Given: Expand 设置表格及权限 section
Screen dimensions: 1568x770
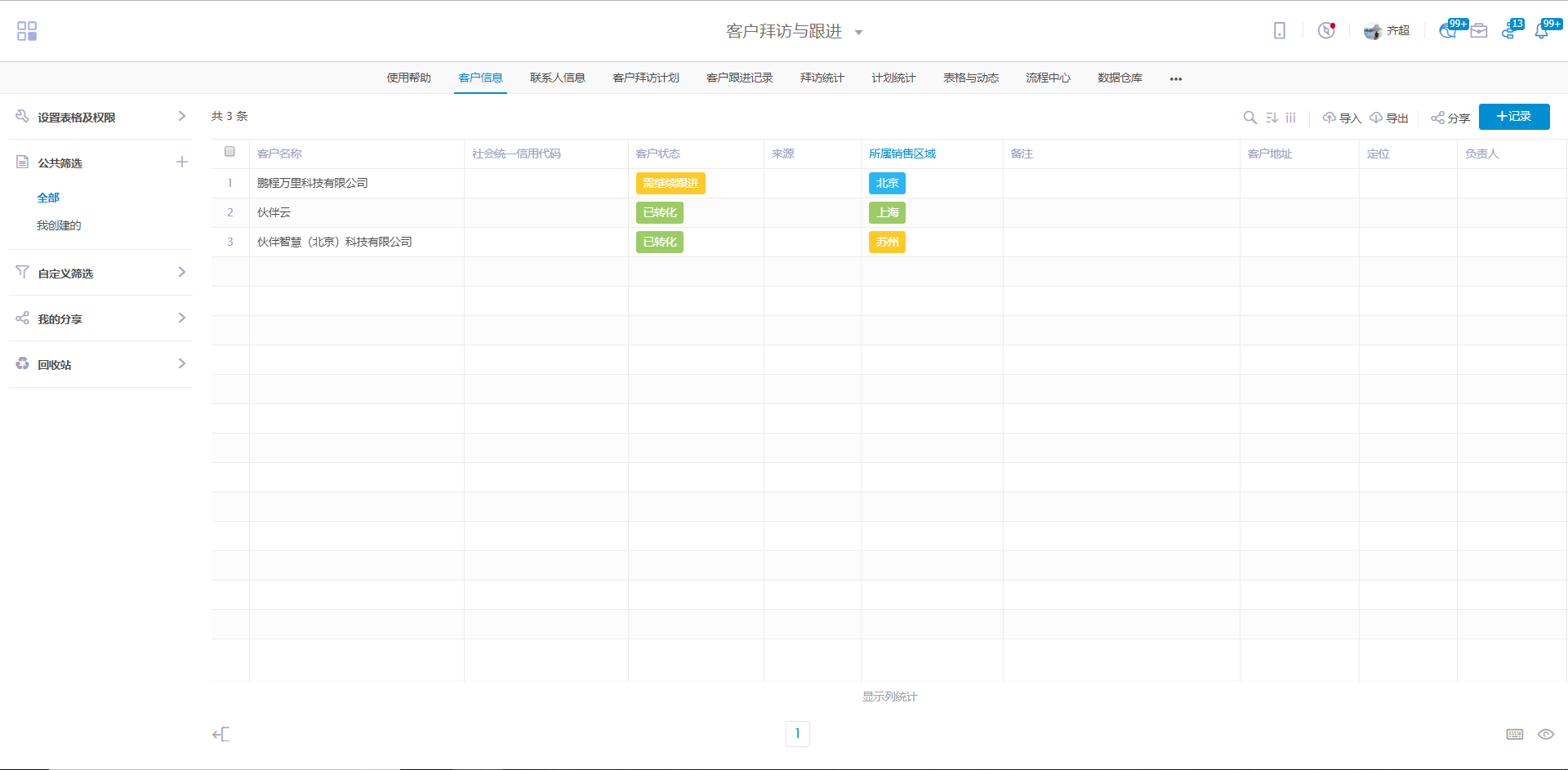Looking at the screenshot, I should [181, 117].
